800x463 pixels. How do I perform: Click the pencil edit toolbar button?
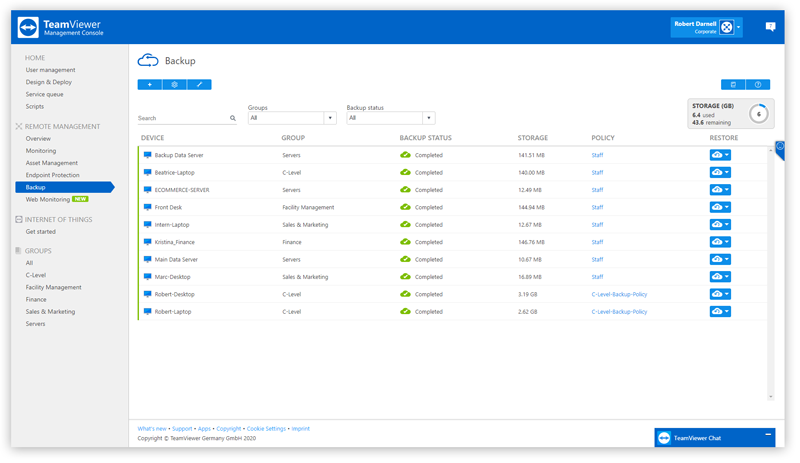tap(199, 85)
